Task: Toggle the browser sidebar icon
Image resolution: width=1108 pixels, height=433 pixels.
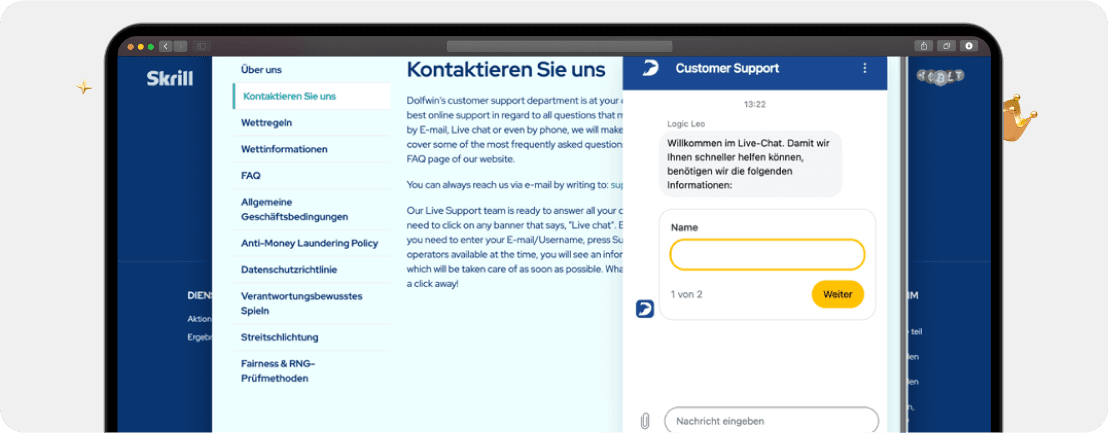Action: [201, 46]
